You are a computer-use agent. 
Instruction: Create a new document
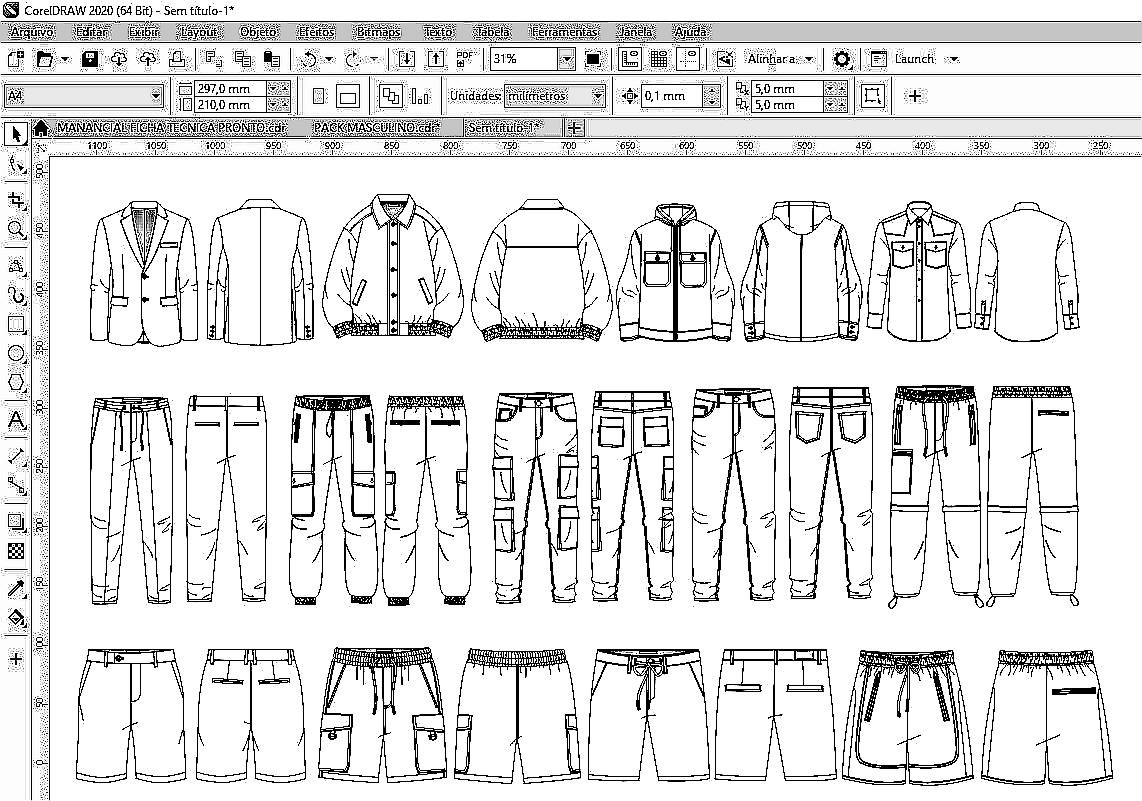(15, 59)
